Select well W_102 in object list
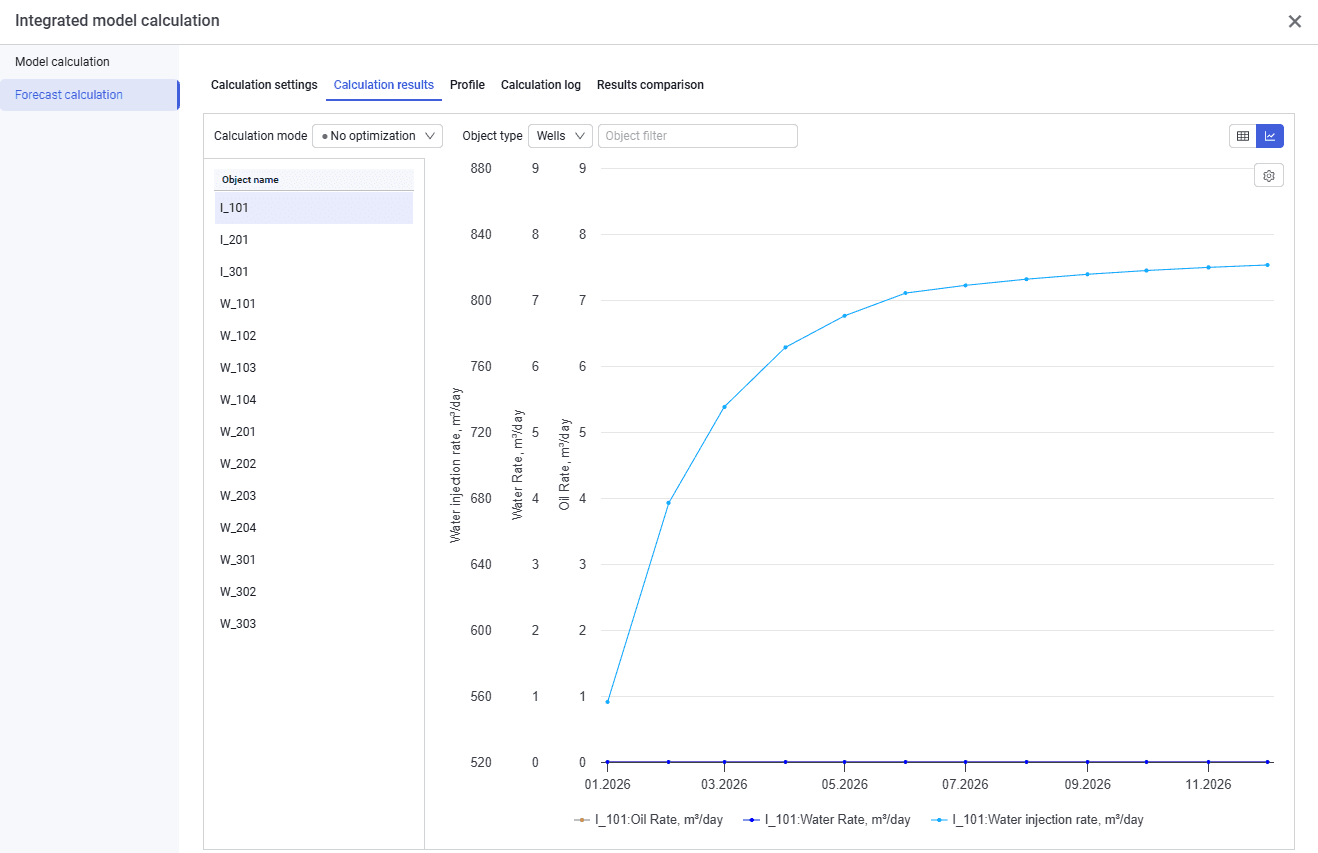Screen dimensions: 1318x853 point(313,336)
